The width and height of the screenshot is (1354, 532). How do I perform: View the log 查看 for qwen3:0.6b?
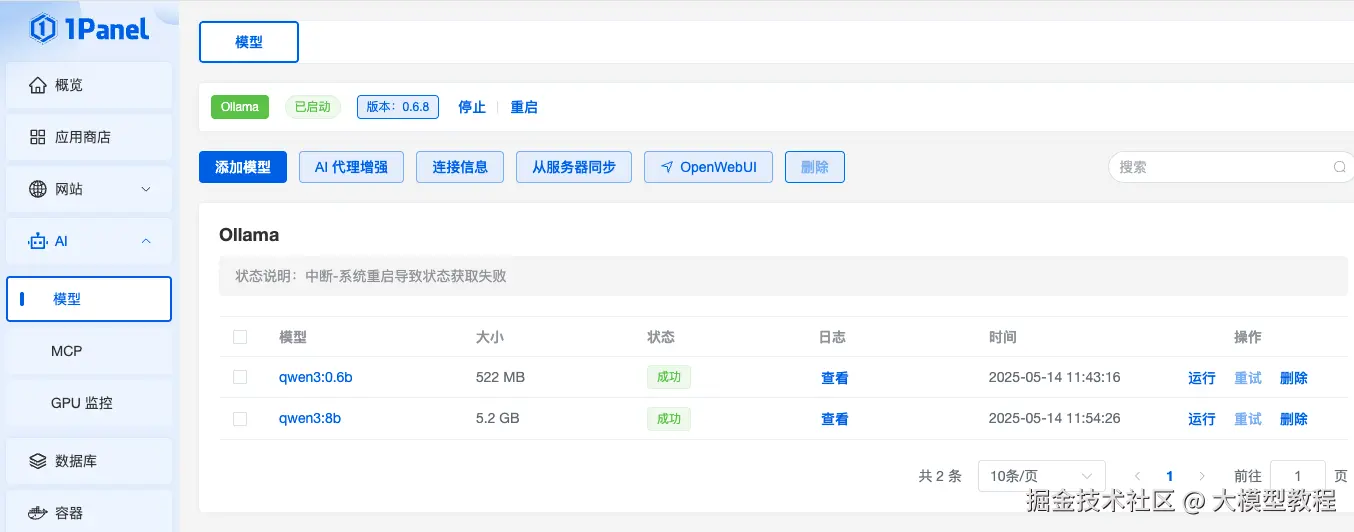tap(835, 378)
